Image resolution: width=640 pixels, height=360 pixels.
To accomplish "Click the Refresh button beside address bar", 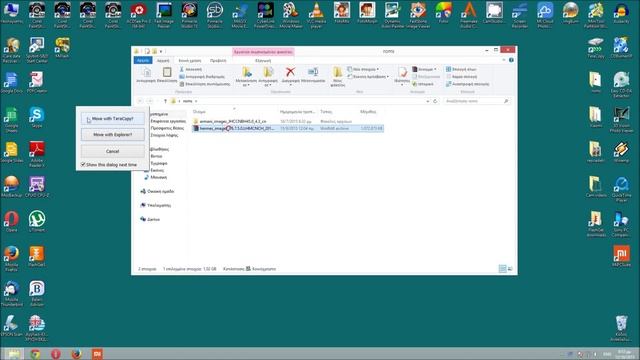I will point(435,101).
